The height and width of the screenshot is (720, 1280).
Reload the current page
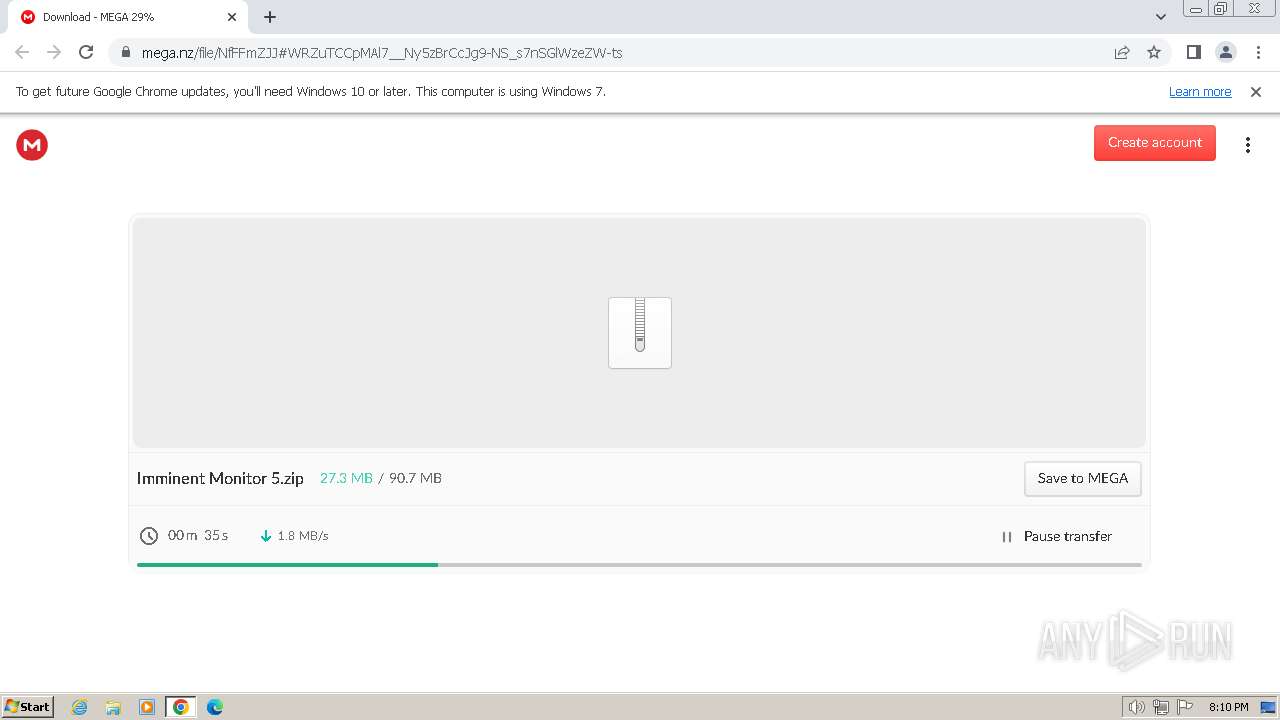(86, 52)
